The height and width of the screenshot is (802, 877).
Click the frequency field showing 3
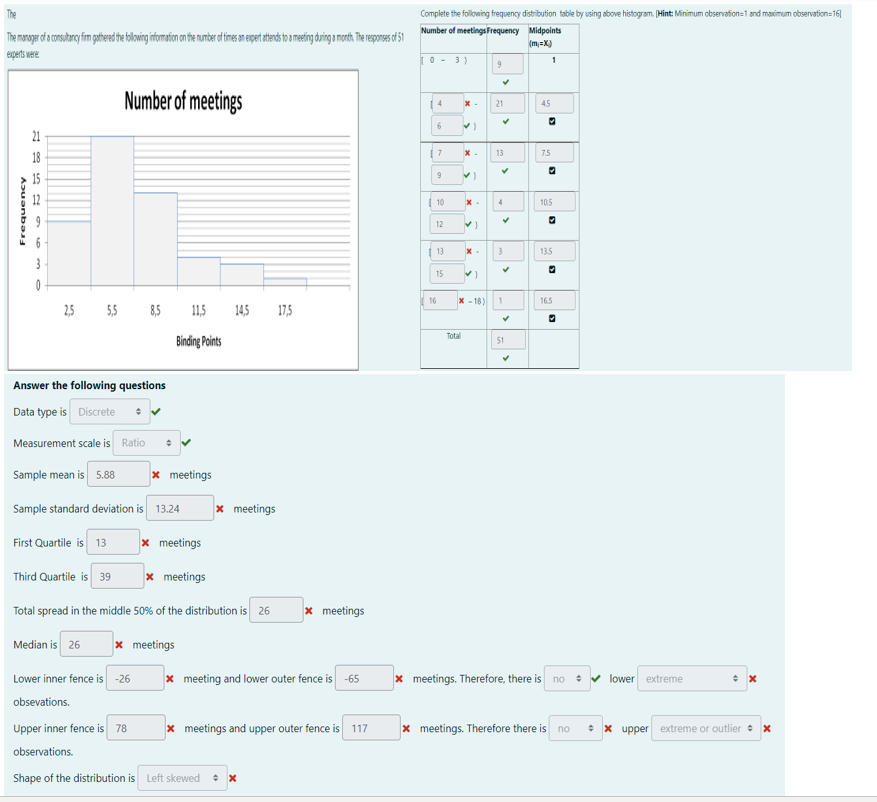coord(508,251)
